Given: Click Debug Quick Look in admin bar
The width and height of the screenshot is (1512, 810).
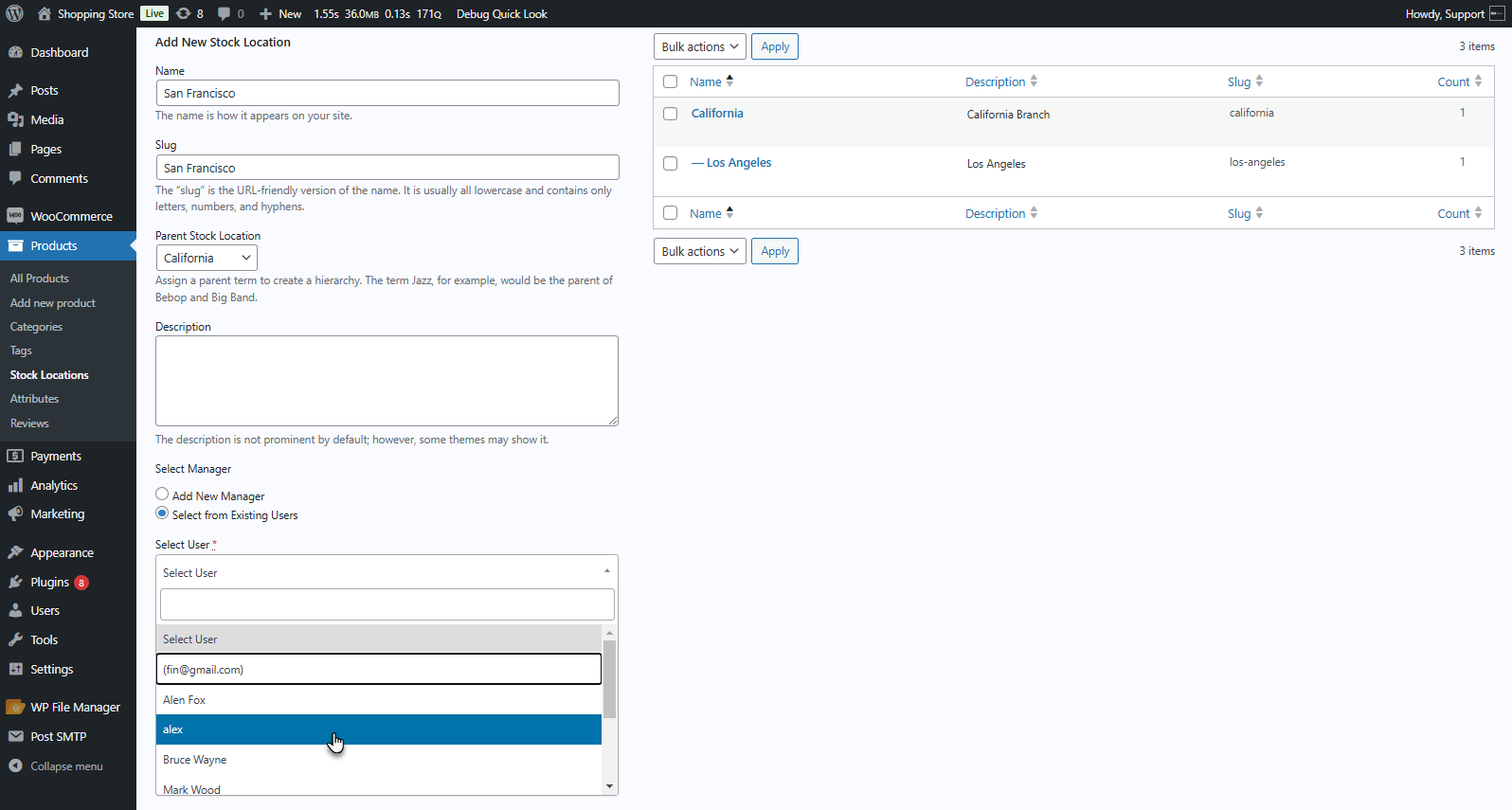Looking at the screenshot, I should pyautogui.click(x=502, y=13).
